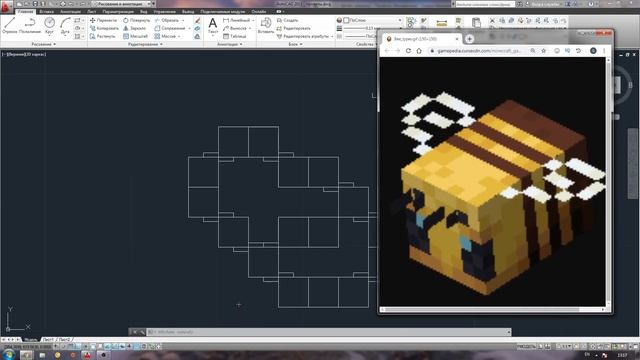Click the Масштаб (Scale) tool
The height and width of the screenshot is (360, 640).
pyautogui.click(x=135, y=36)
